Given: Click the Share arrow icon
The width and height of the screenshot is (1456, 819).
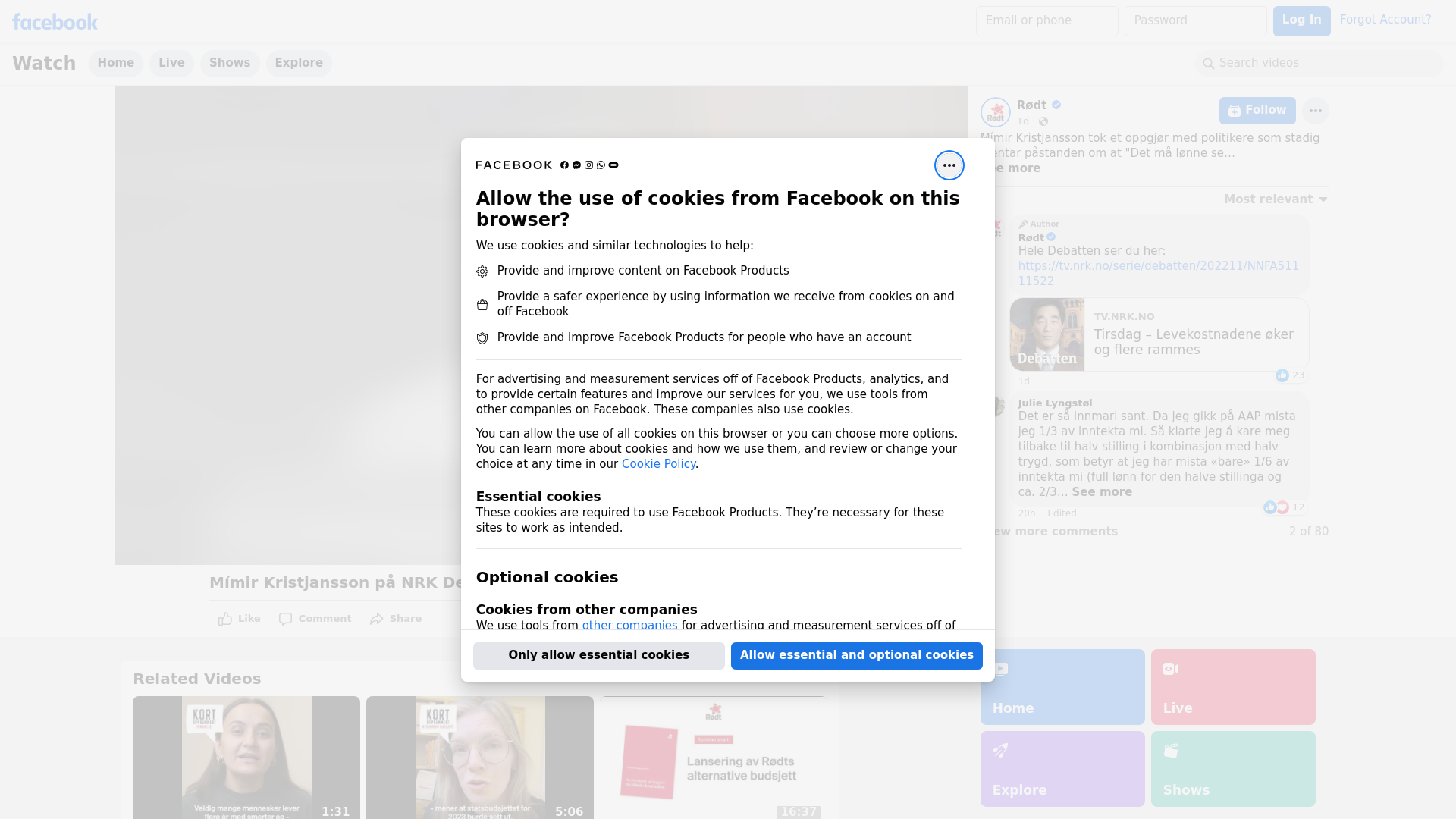Looking at the screenshot, I should pyautogui.click(x=377, y=619).
